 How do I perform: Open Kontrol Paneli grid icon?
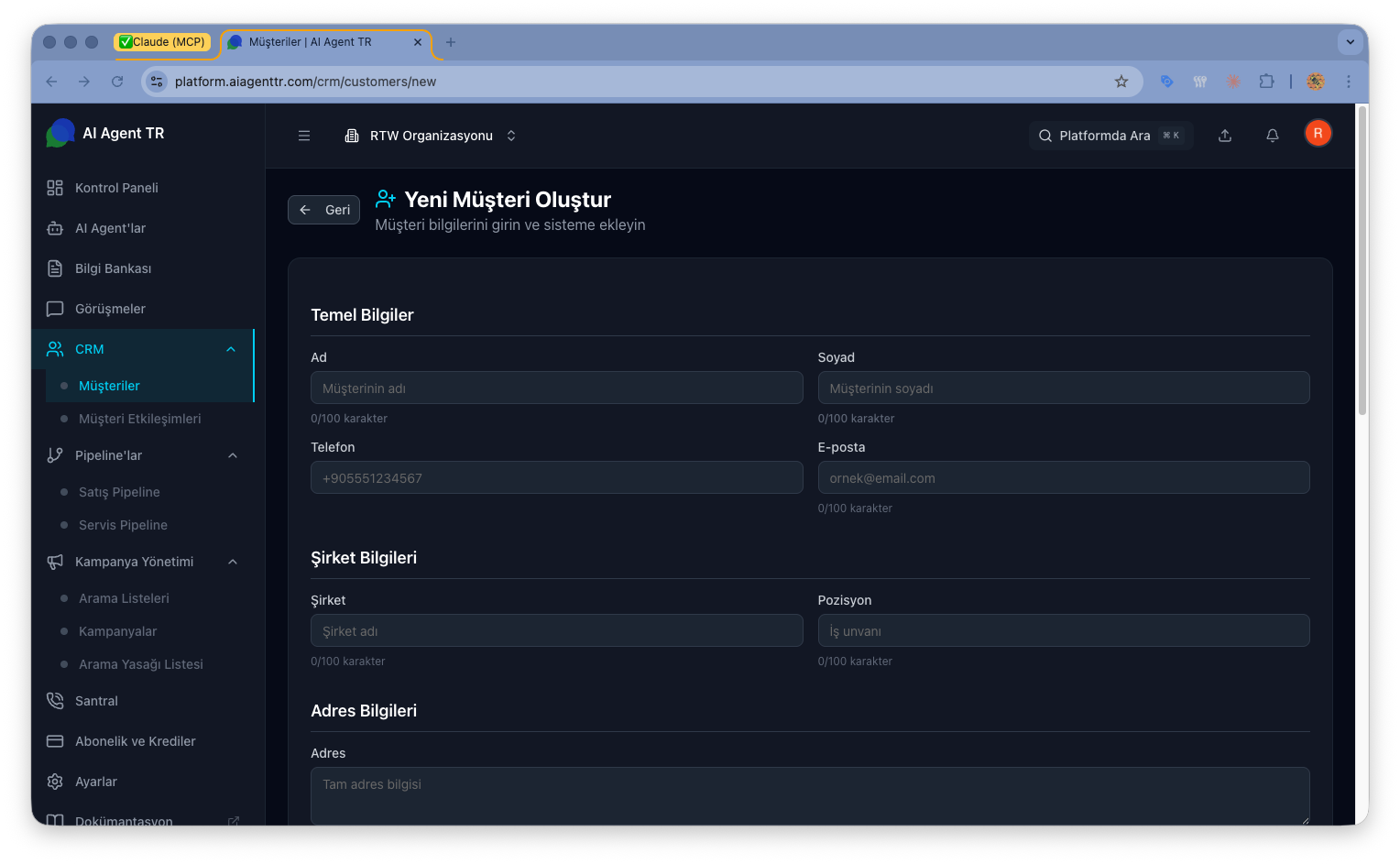[x=55, y=188]
